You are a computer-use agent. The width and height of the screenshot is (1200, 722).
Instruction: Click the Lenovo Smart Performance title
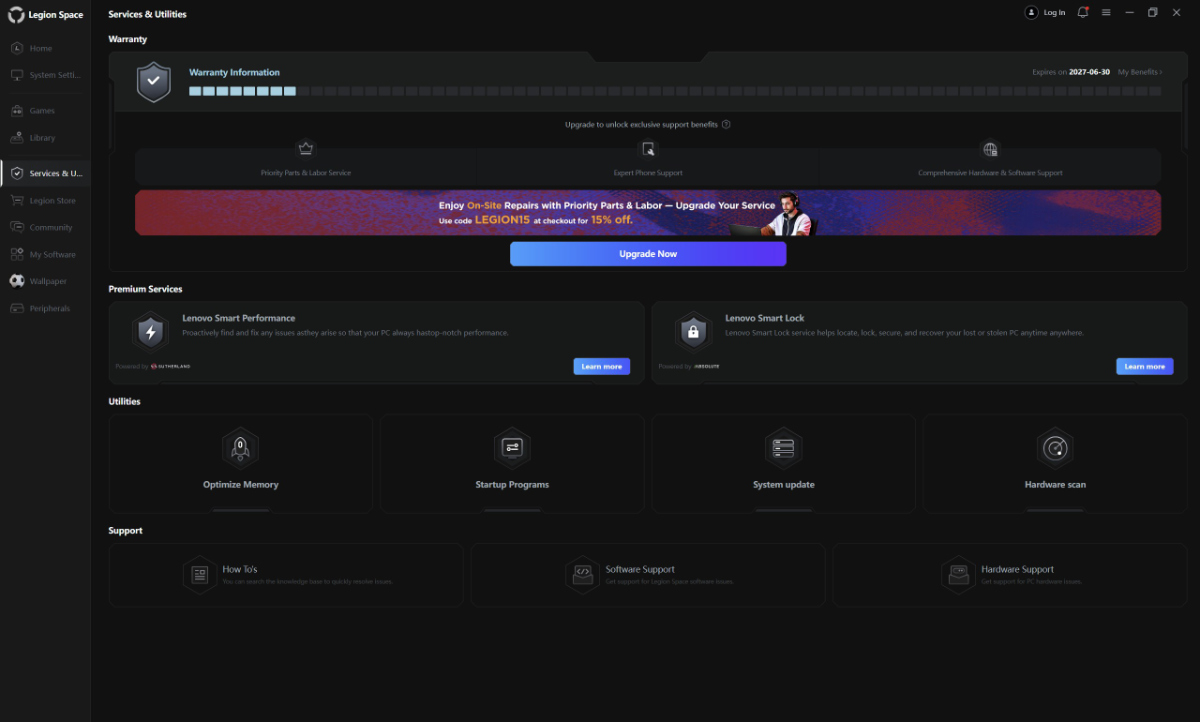[x=238, y=318]
